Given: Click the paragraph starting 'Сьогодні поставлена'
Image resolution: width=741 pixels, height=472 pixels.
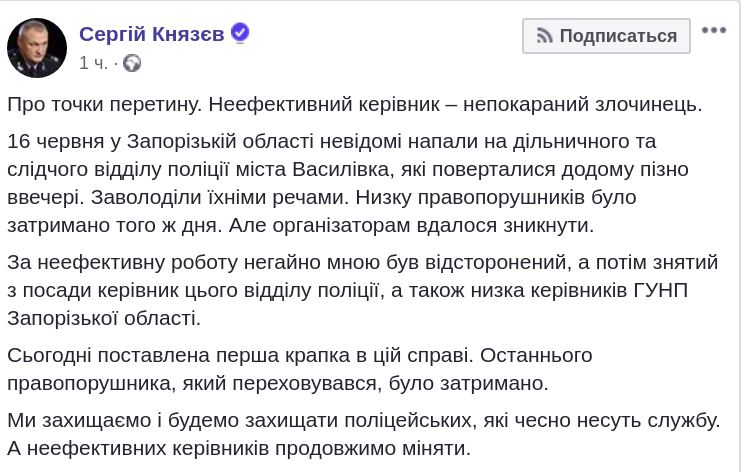Looking at the screenshot, I should tap(300, 369).
